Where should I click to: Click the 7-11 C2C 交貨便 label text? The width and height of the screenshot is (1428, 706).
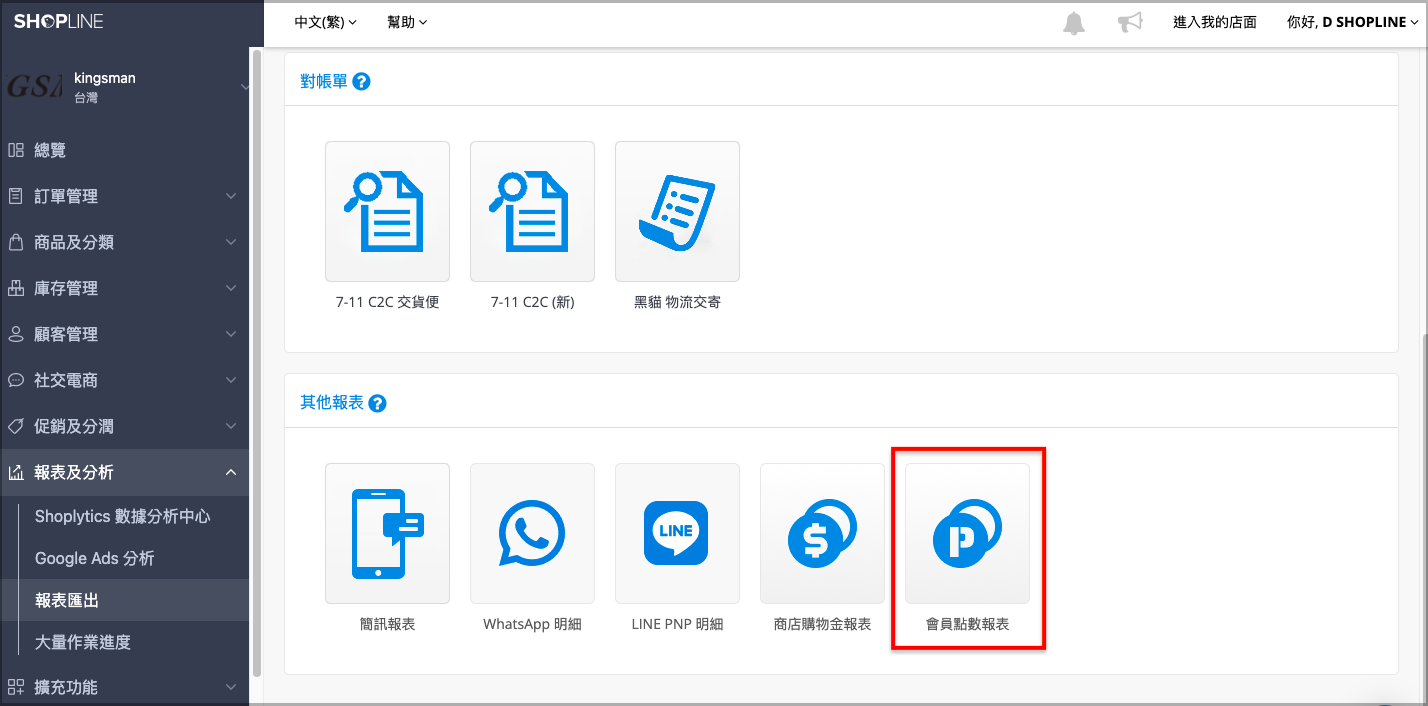[387, 302]
